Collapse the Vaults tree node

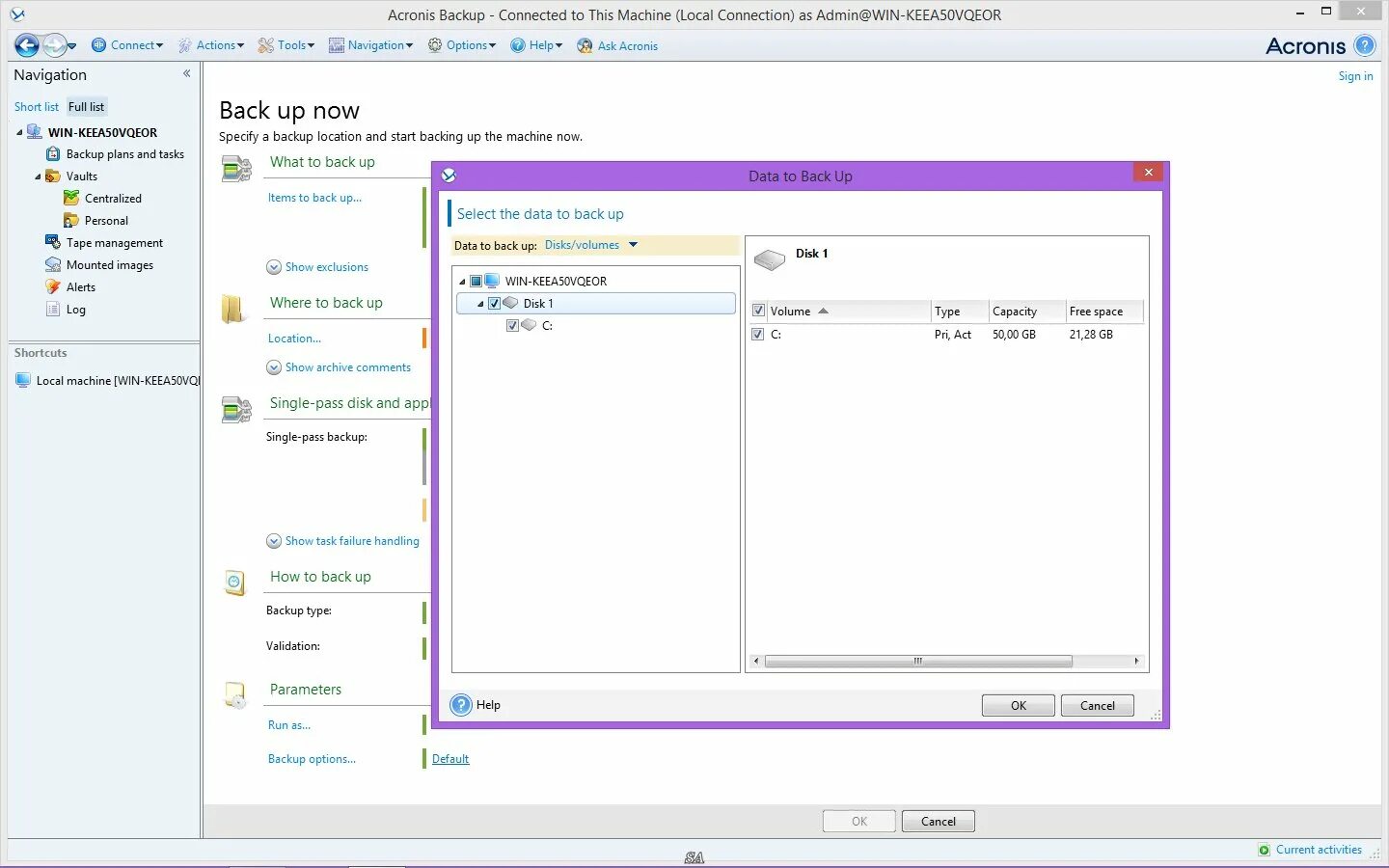38,176
